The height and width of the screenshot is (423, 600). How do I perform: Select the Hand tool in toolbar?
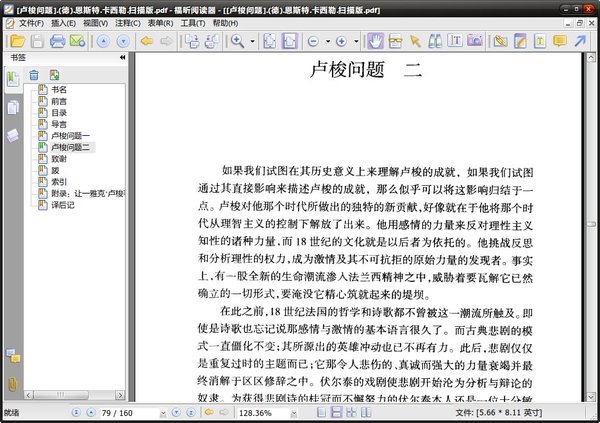point(376,41)
